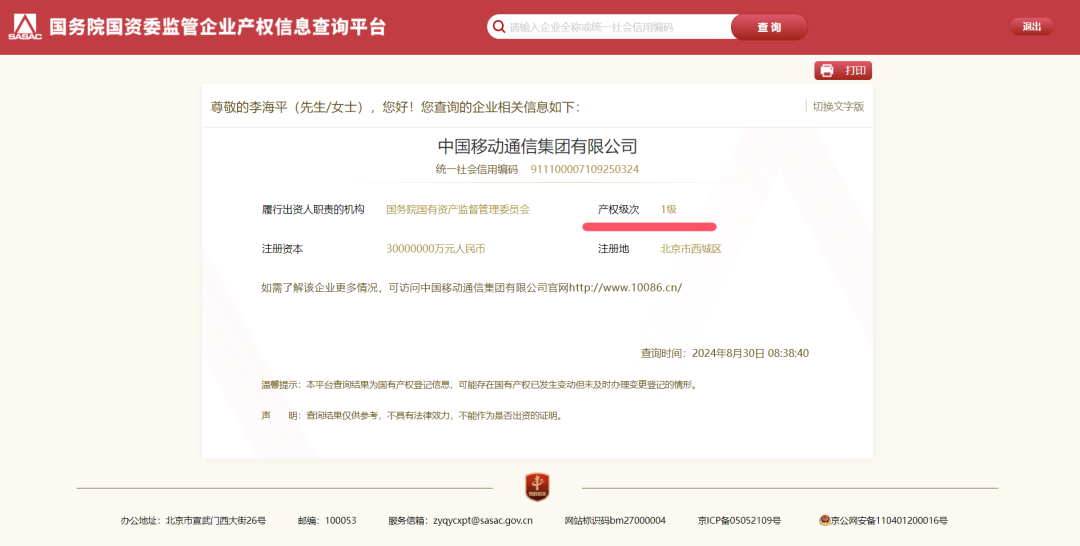Select the 1级 property level value
Image resolution: width=1080 pixels, height=546 pixels.
(x=668, y=209)
